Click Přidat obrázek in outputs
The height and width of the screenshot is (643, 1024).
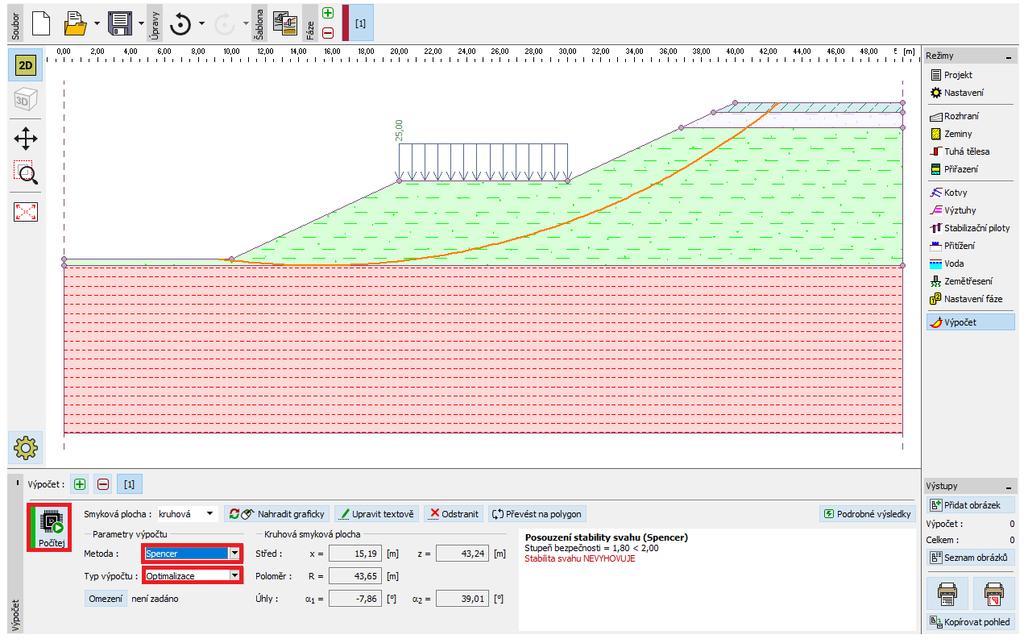click(970, 505)
